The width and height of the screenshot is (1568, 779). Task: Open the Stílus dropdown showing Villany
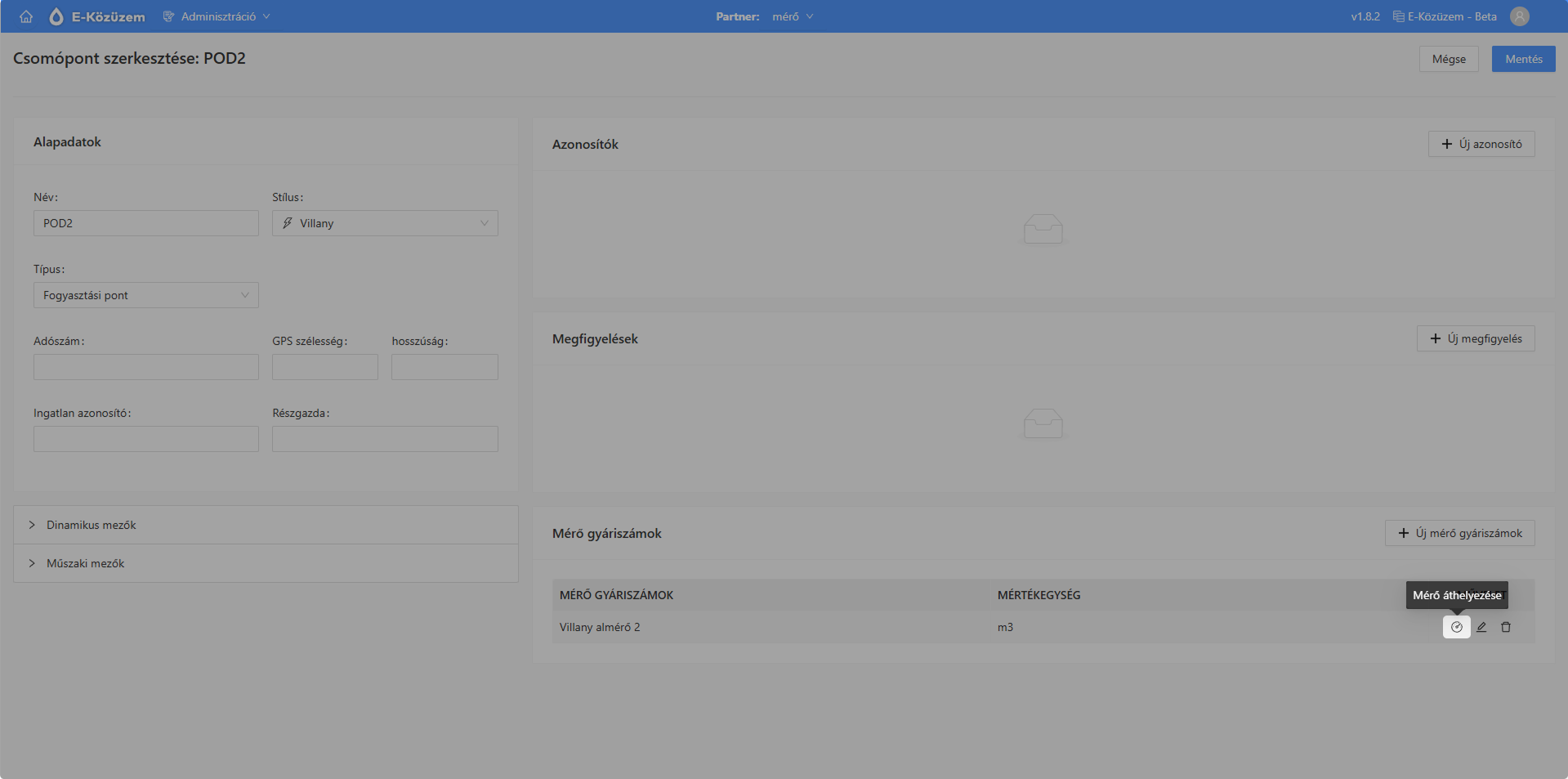385,223
